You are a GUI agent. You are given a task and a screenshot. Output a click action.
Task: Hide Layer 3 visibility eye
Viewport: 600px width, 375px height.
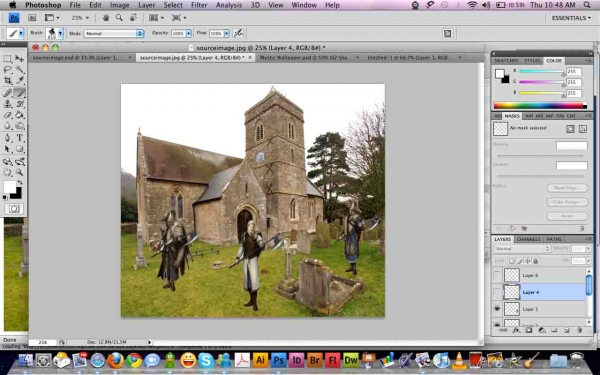tap(497, 309)
